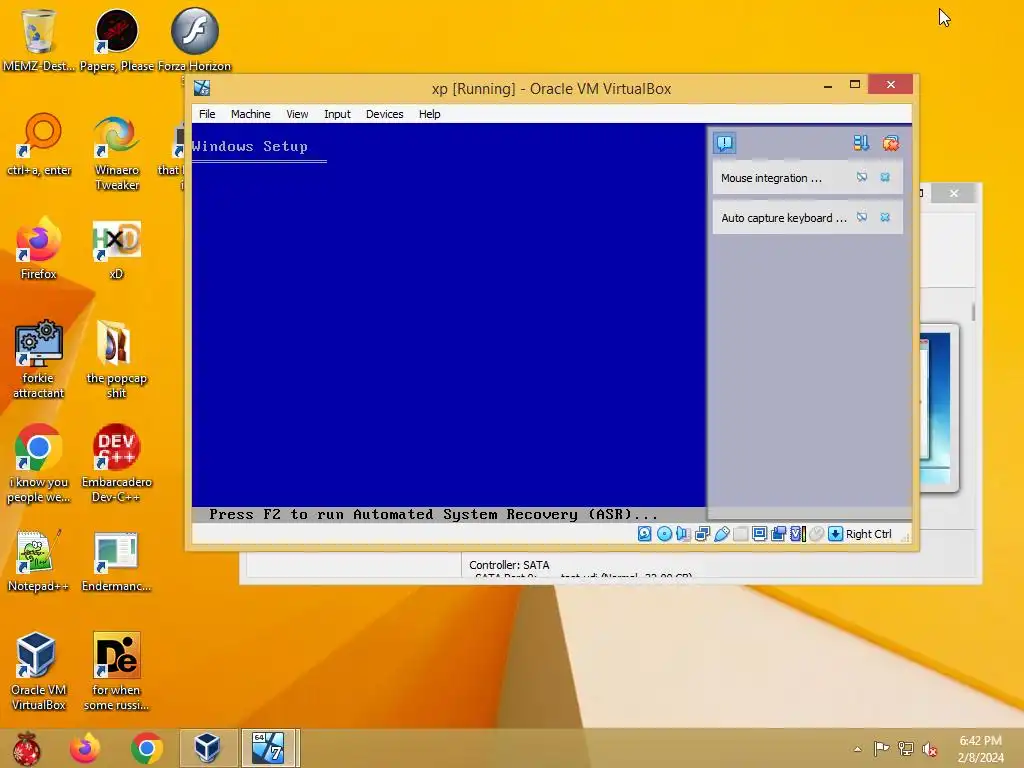The height and width of the screenshot is (768, 1024).
Task: Click the delete all notifications icon
Action: [891, 143]
